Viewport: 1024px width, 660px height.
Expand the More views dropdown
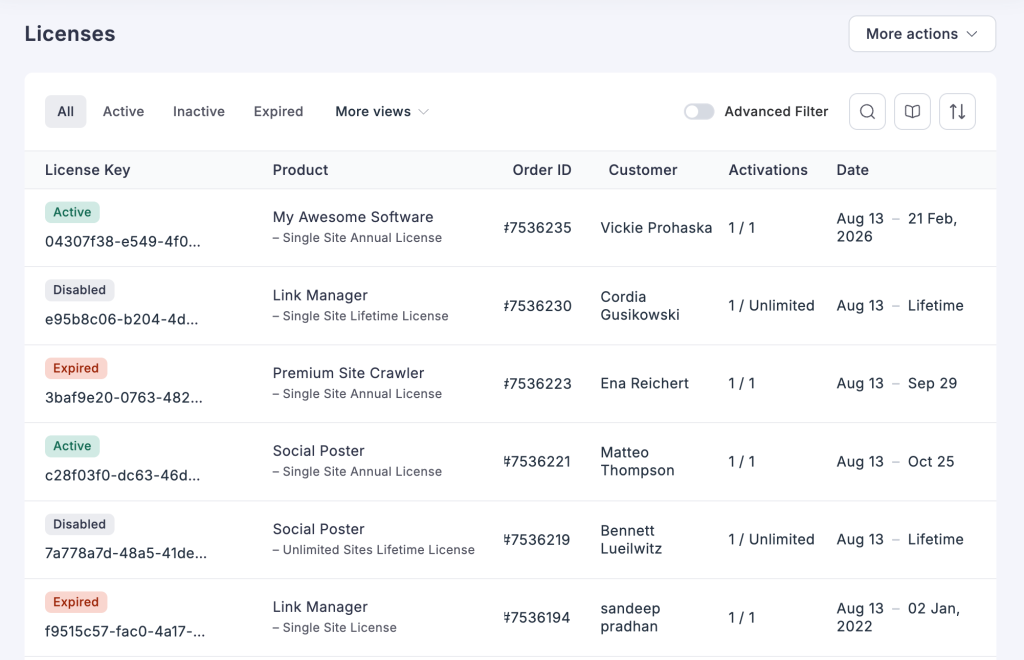[x=381, y=112]
